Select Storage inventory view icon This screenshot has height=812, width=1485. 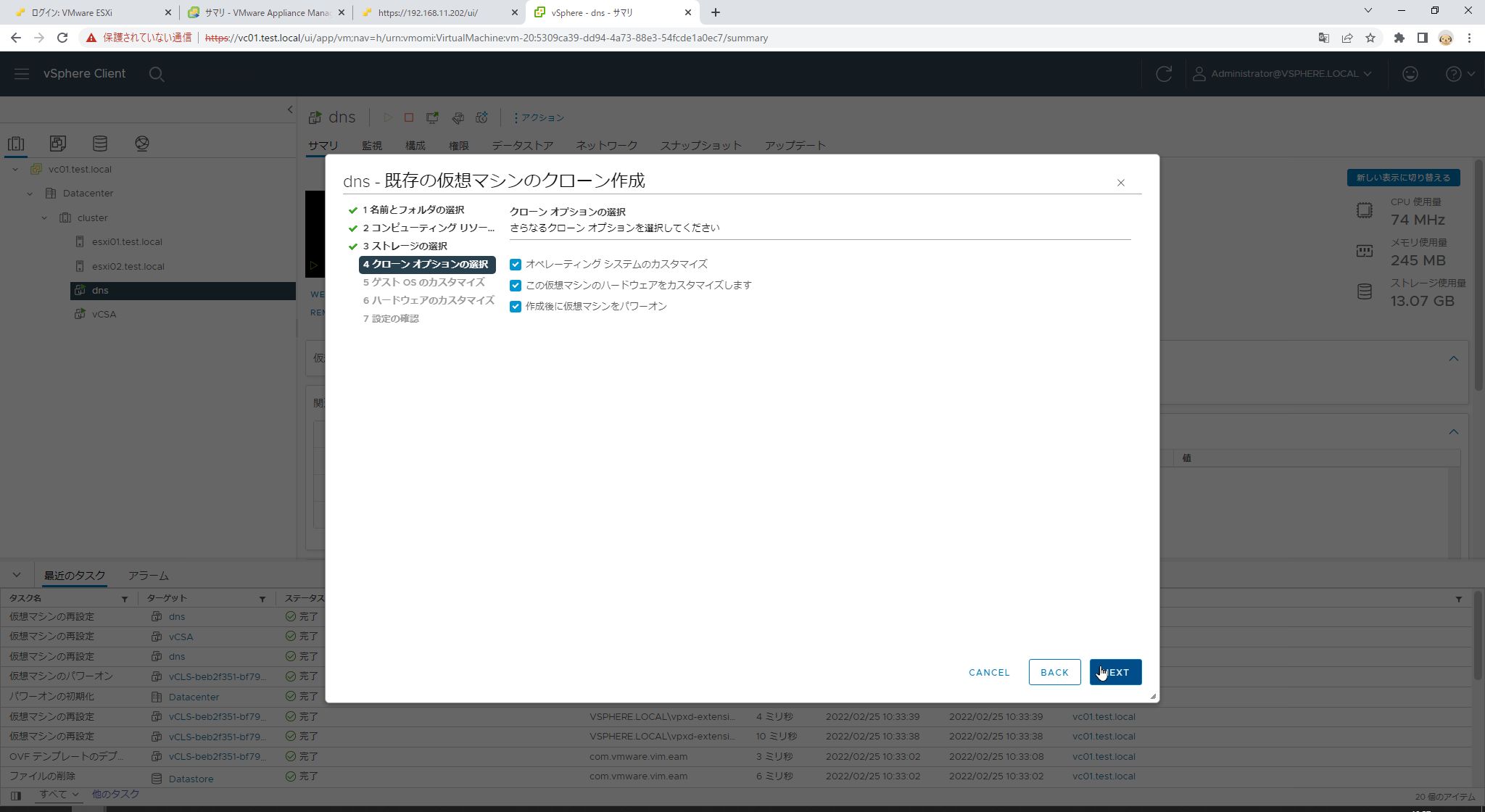click(100, 144)
